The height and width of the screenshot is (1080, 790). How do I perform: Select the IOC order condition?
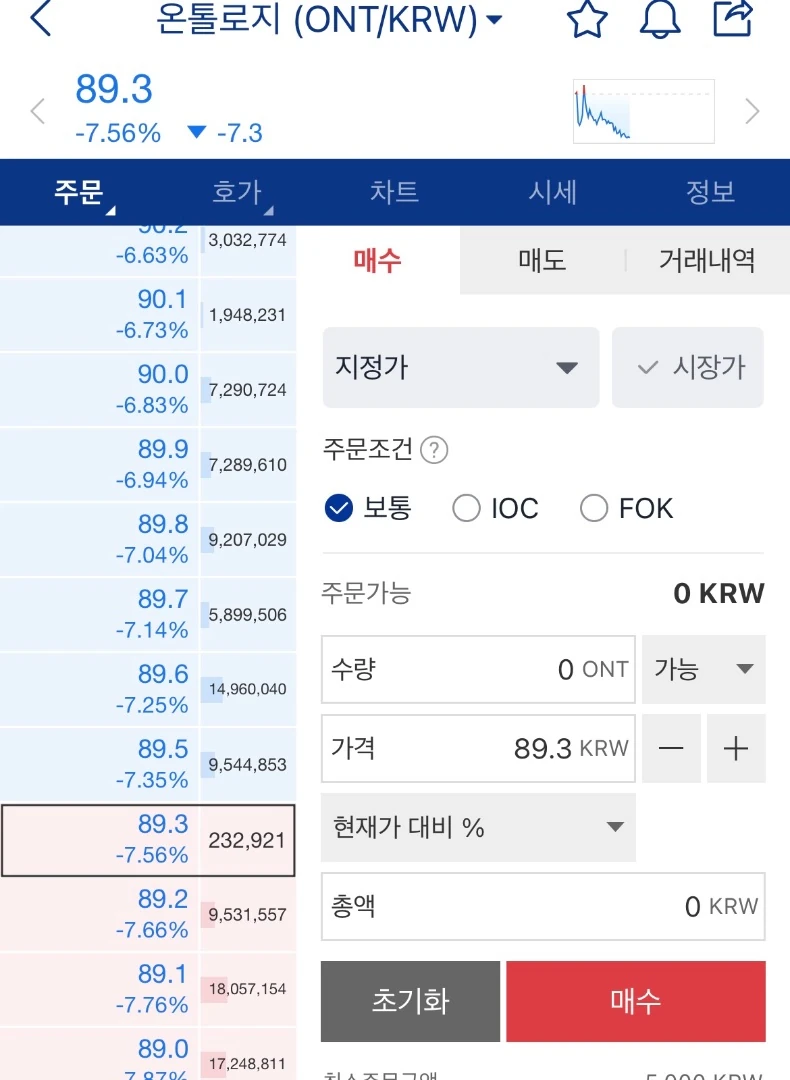(x=495, y=508)
